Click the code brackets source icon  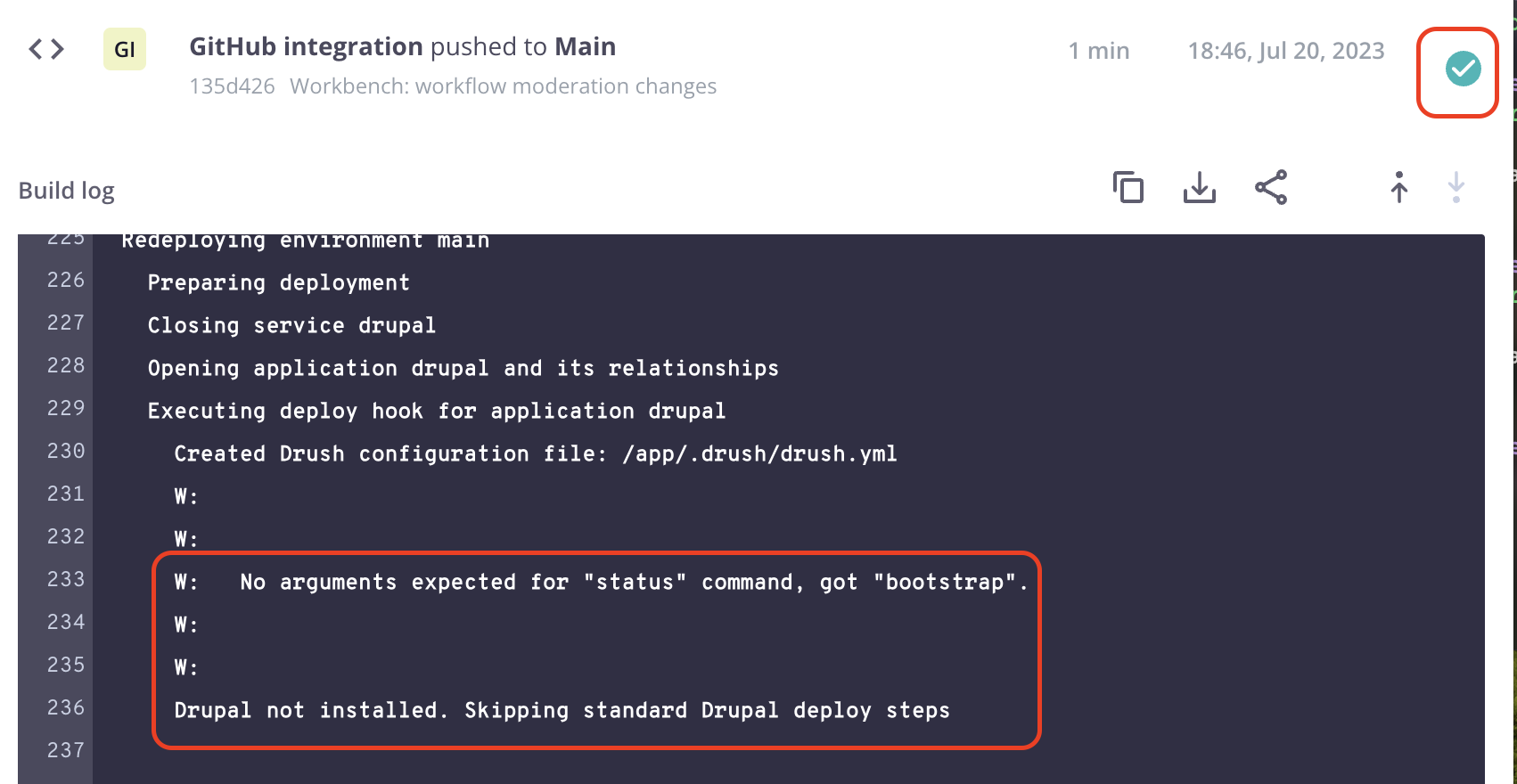(45, 49)
